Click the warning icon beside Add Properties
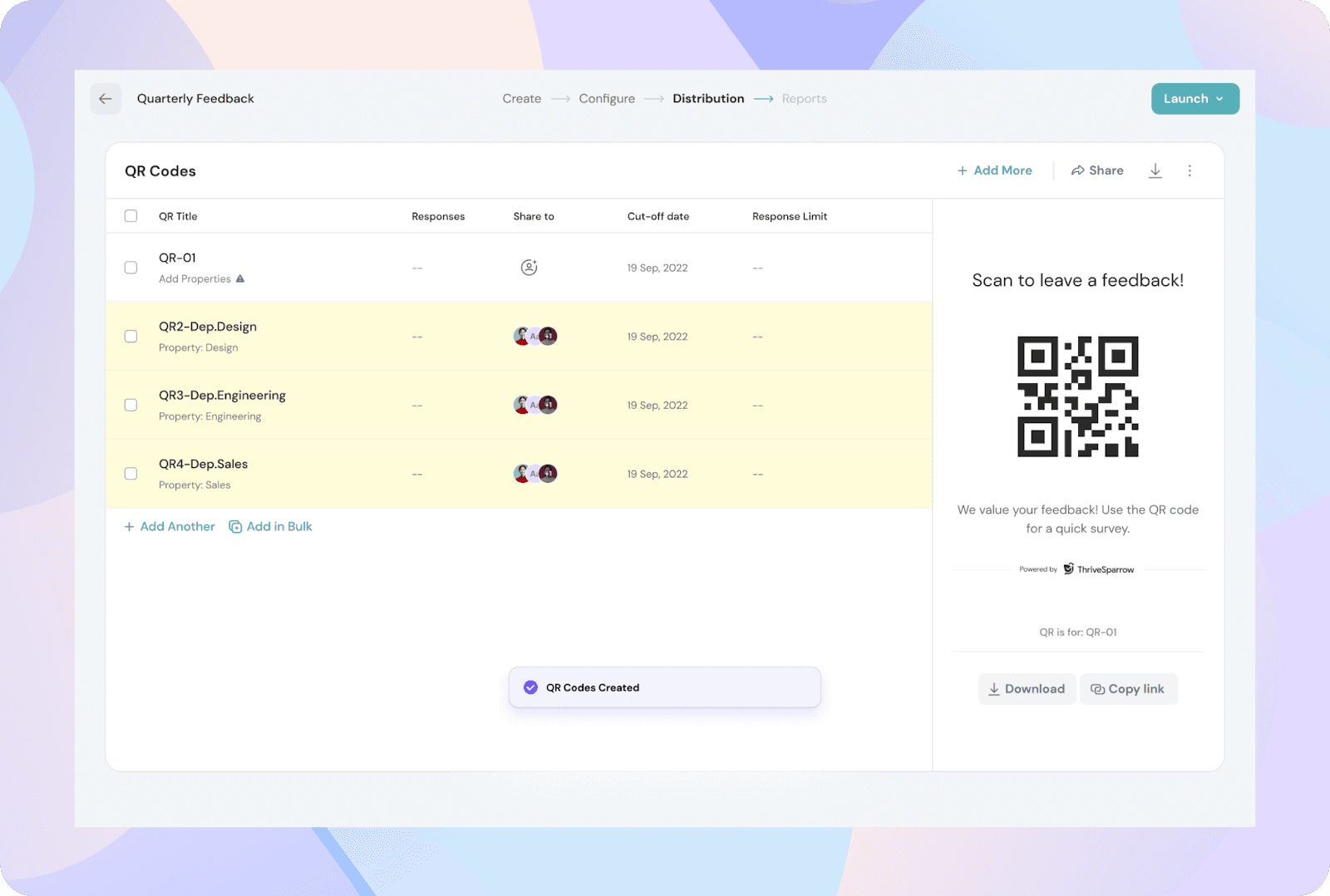This screenshot has width=1330, height=896. 240,279
